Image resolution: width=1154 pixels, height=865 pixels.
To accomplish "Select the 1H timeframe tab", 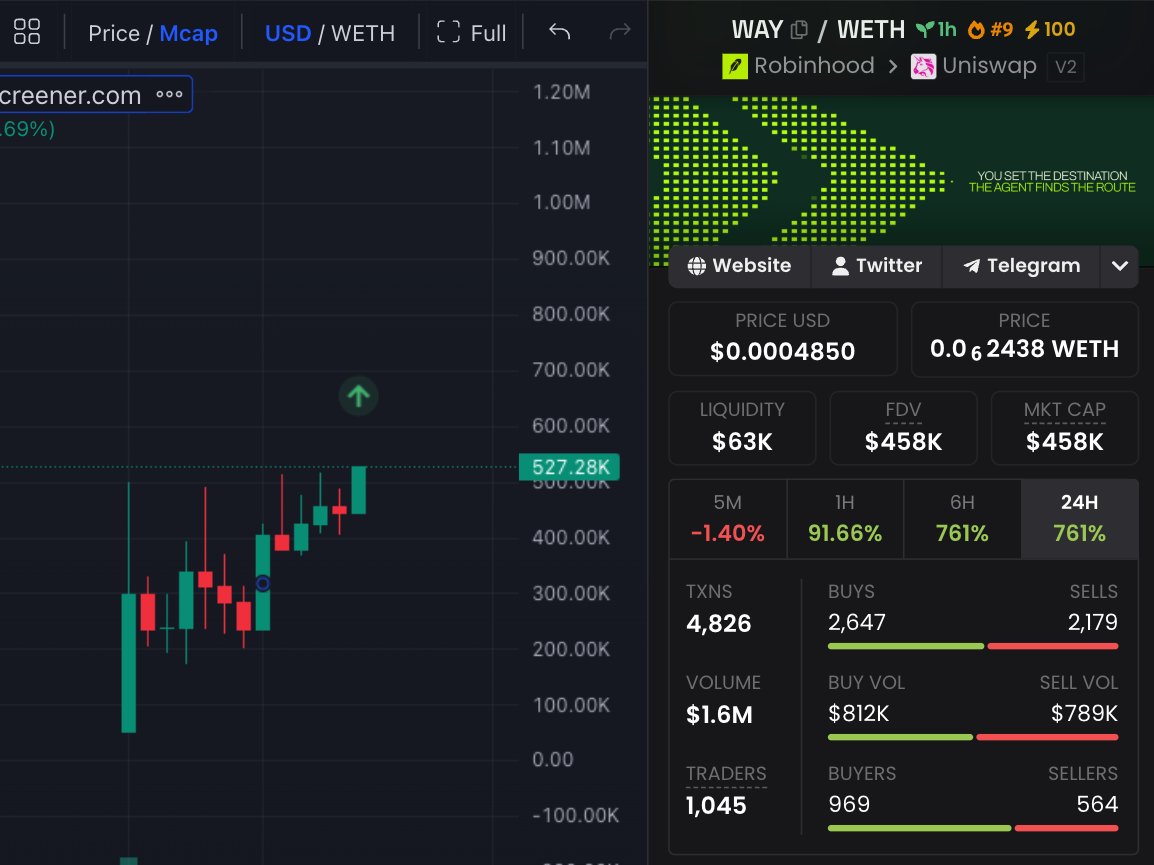I will tap(845, 518).
